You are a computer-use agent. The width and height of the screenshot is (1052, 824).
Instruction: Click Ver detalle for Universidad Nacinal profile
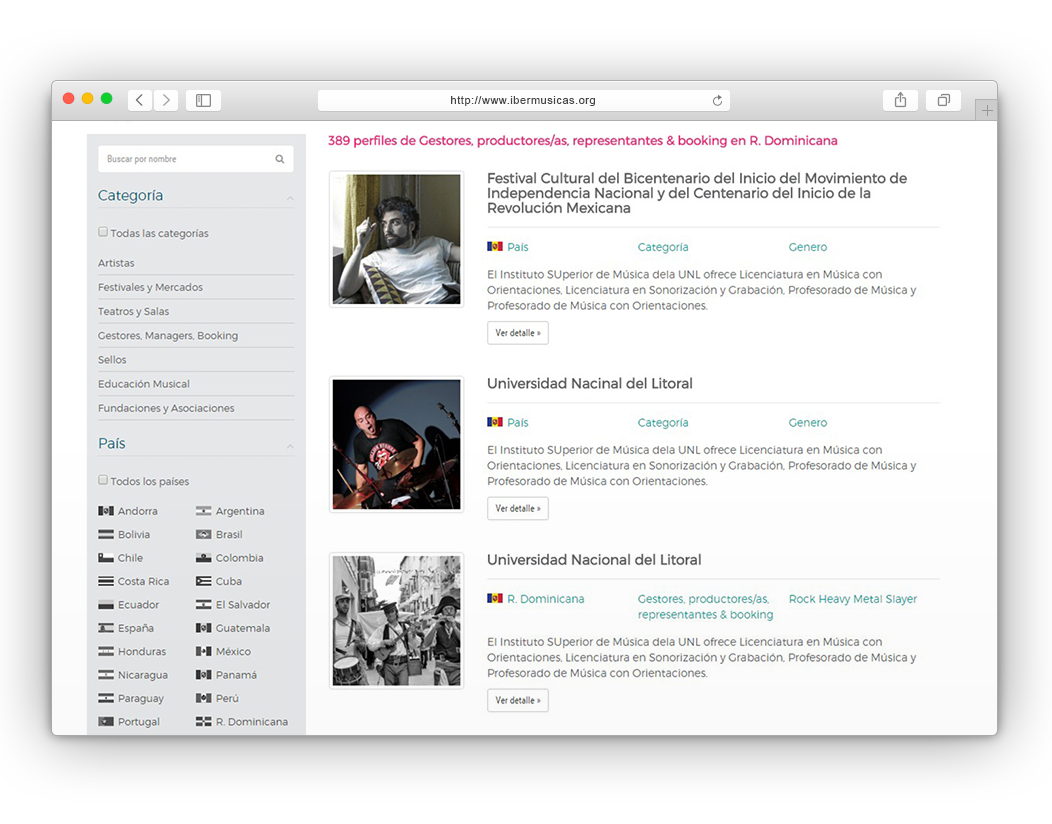(518, 509)
